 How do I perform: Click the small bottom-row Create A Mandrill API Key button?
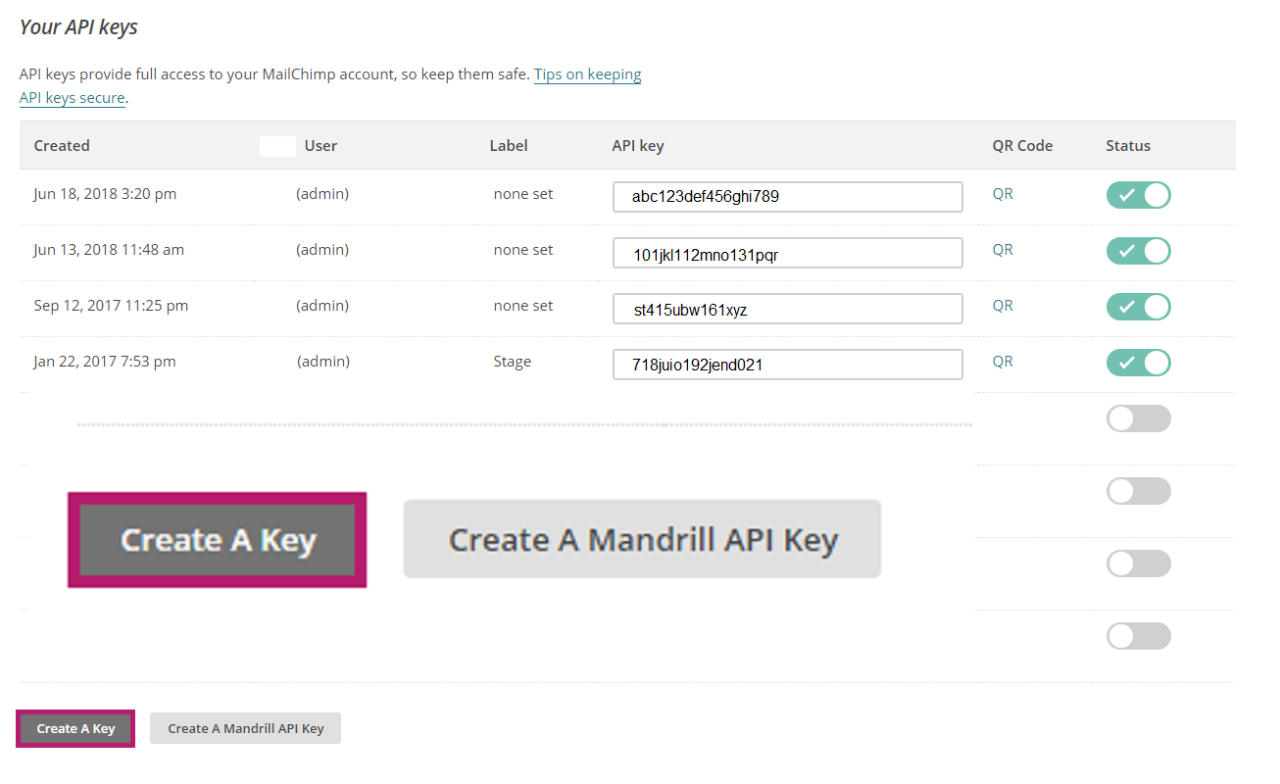pos(245,728)
